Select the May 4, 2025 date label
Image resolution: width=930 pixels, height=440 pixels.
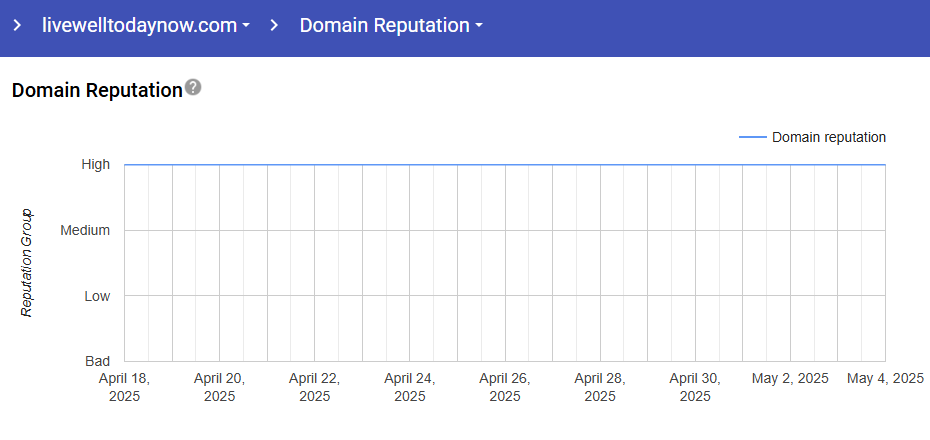click(x=885, y=378)
